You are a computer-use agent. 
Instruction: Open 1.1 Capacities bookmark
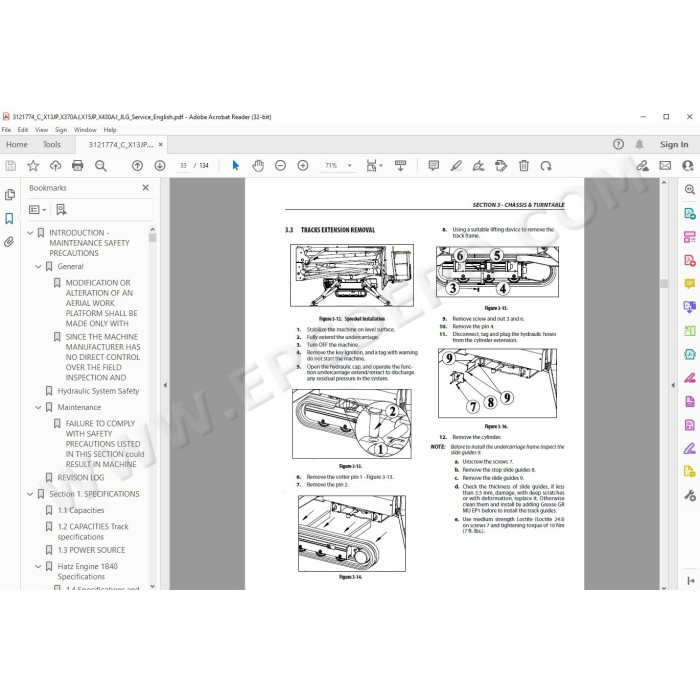tap(81, 510)
